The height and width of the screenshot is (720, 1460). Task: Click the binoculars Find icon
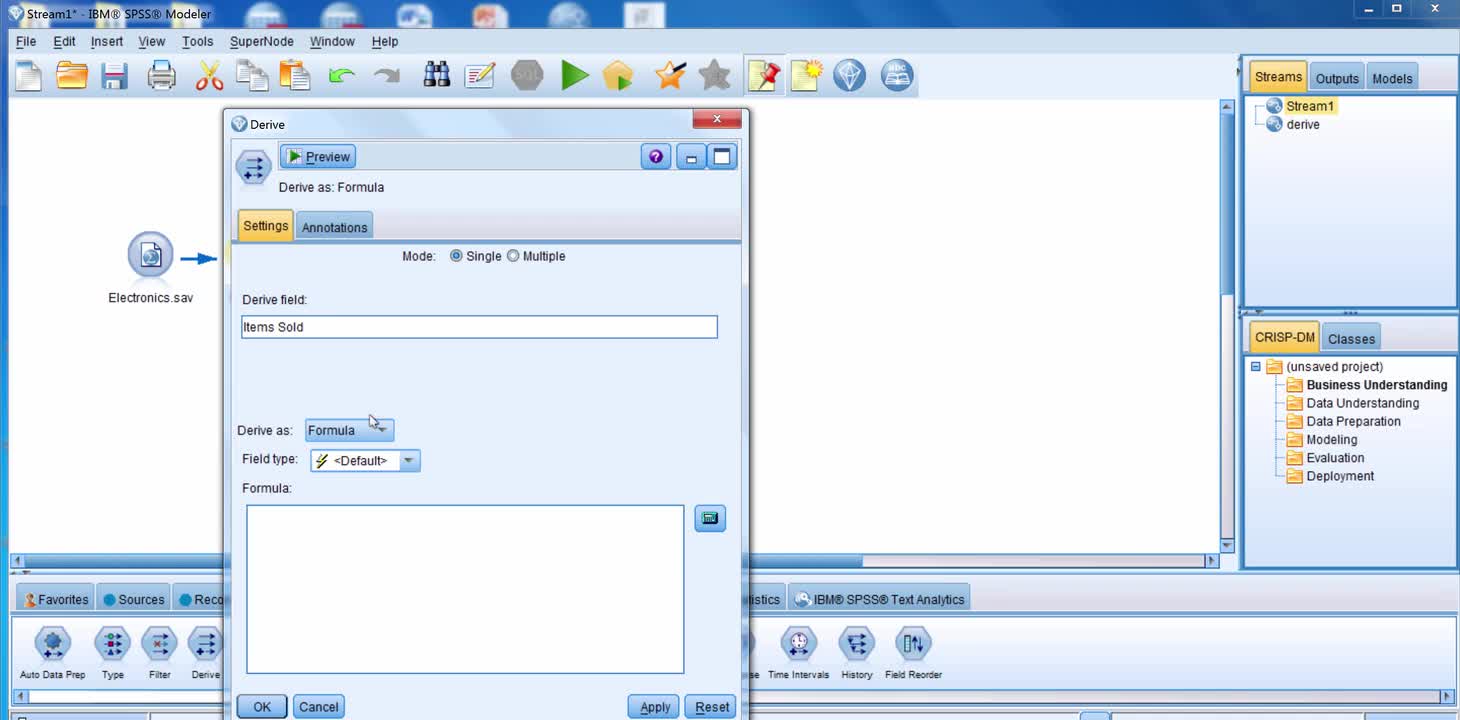click(436, 76)
